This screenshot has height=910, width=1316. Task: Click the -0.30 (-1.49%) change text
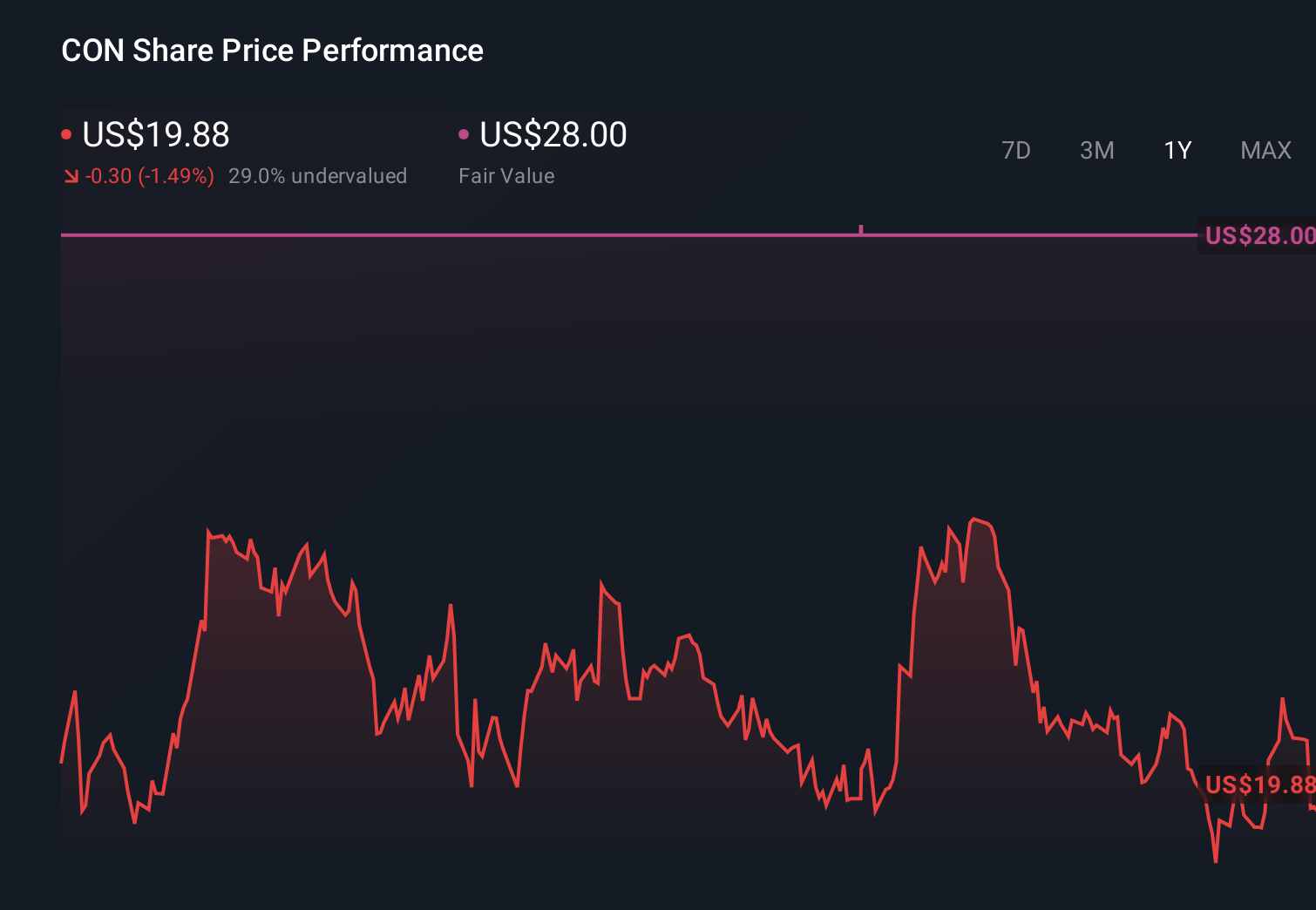pos(148,175)
